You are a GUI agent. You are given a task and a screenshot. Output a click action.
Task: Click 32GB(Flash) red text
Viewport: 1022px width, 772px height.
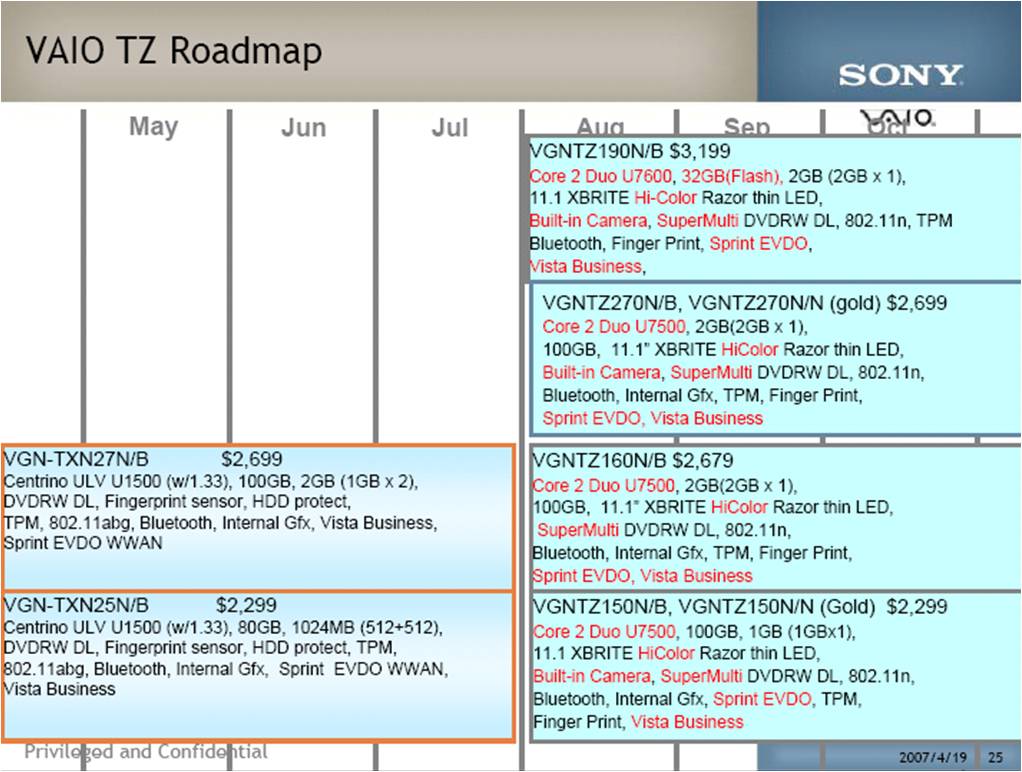point(731,176)
